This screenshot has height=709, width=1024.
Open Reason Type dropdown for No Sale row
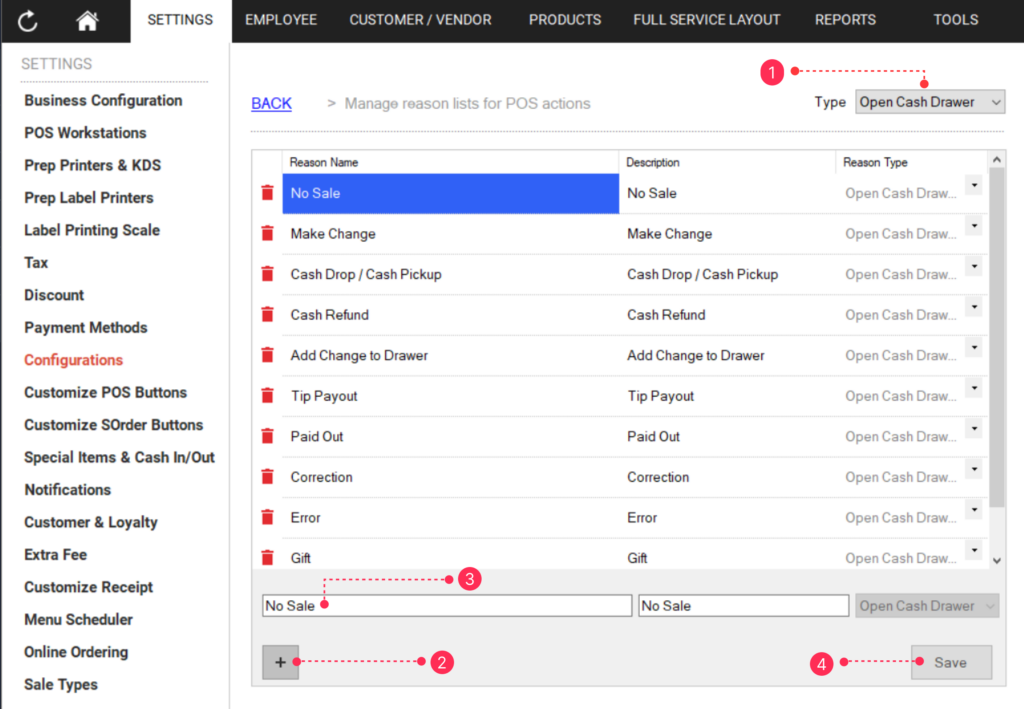[974, 185]
